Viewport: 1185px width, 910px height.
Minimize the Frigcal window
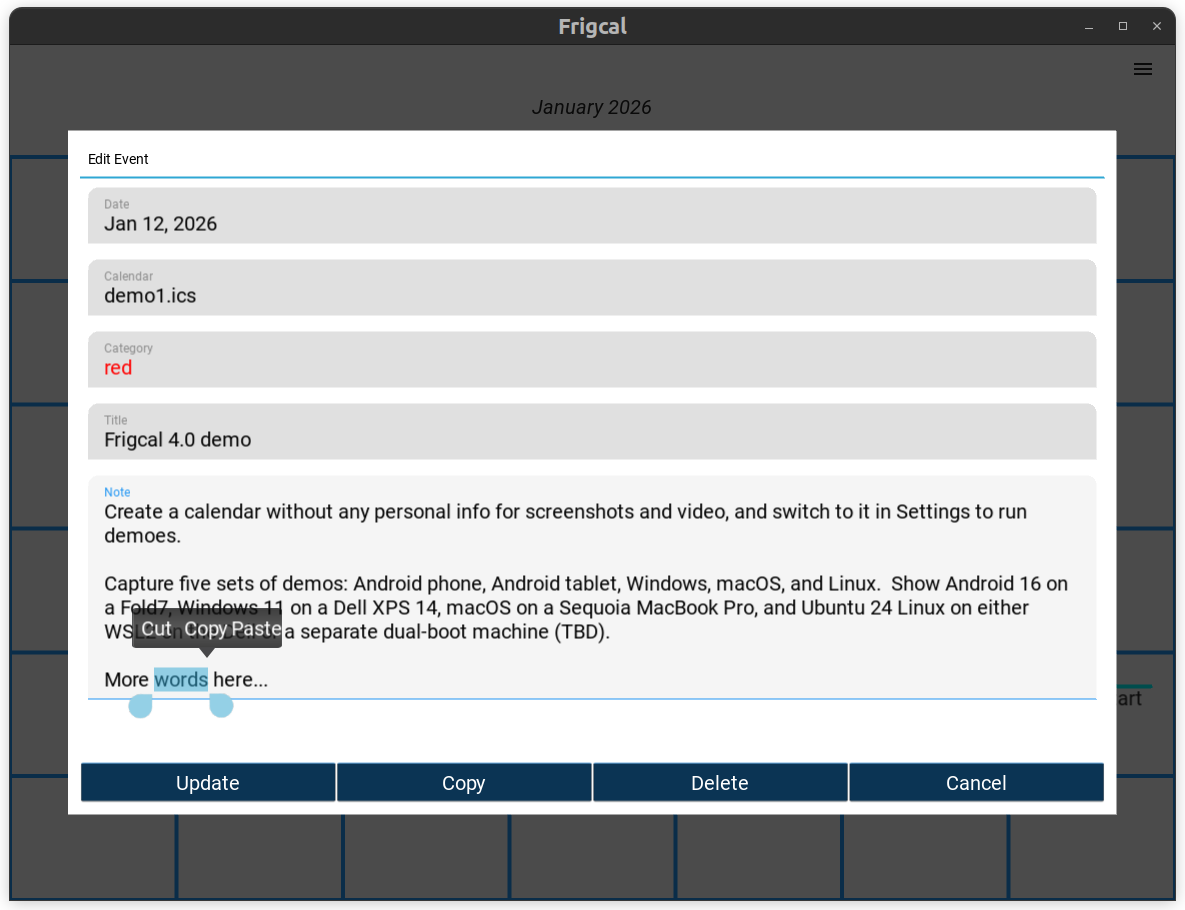tap(1089, 27)
